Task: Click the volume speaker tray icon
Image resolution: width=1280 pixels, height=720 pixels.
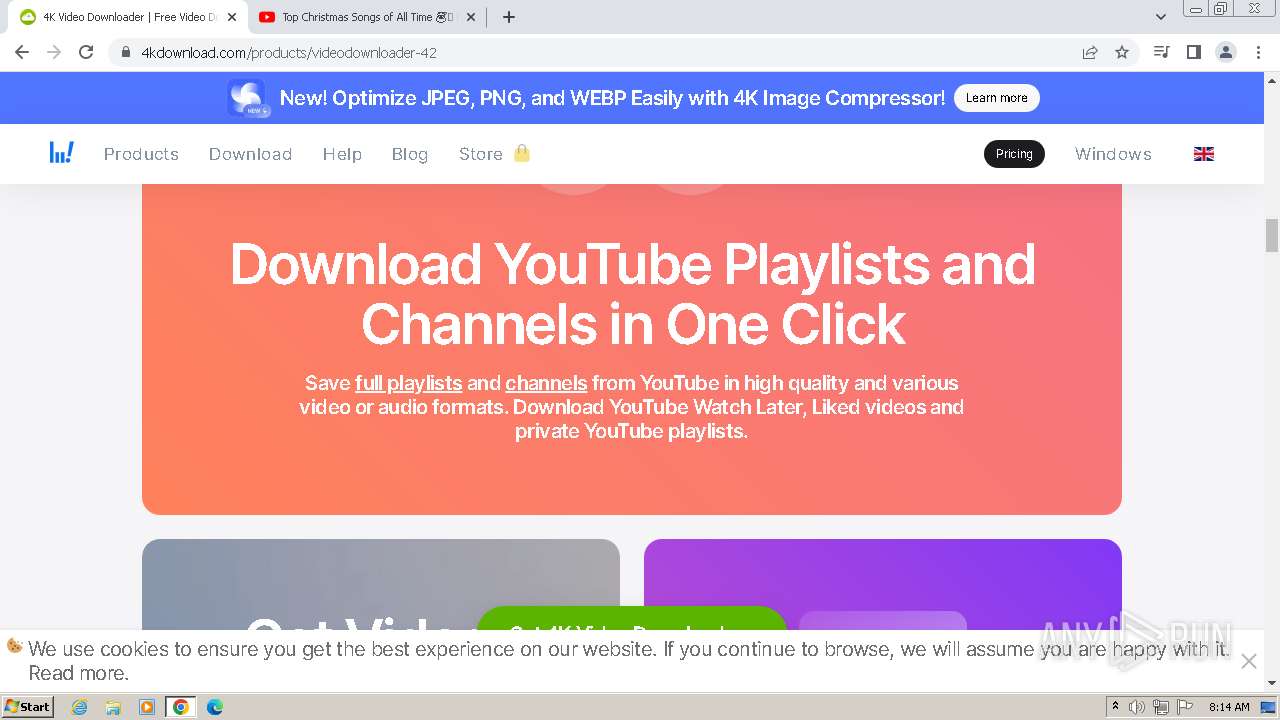Action: [1137, 707]
